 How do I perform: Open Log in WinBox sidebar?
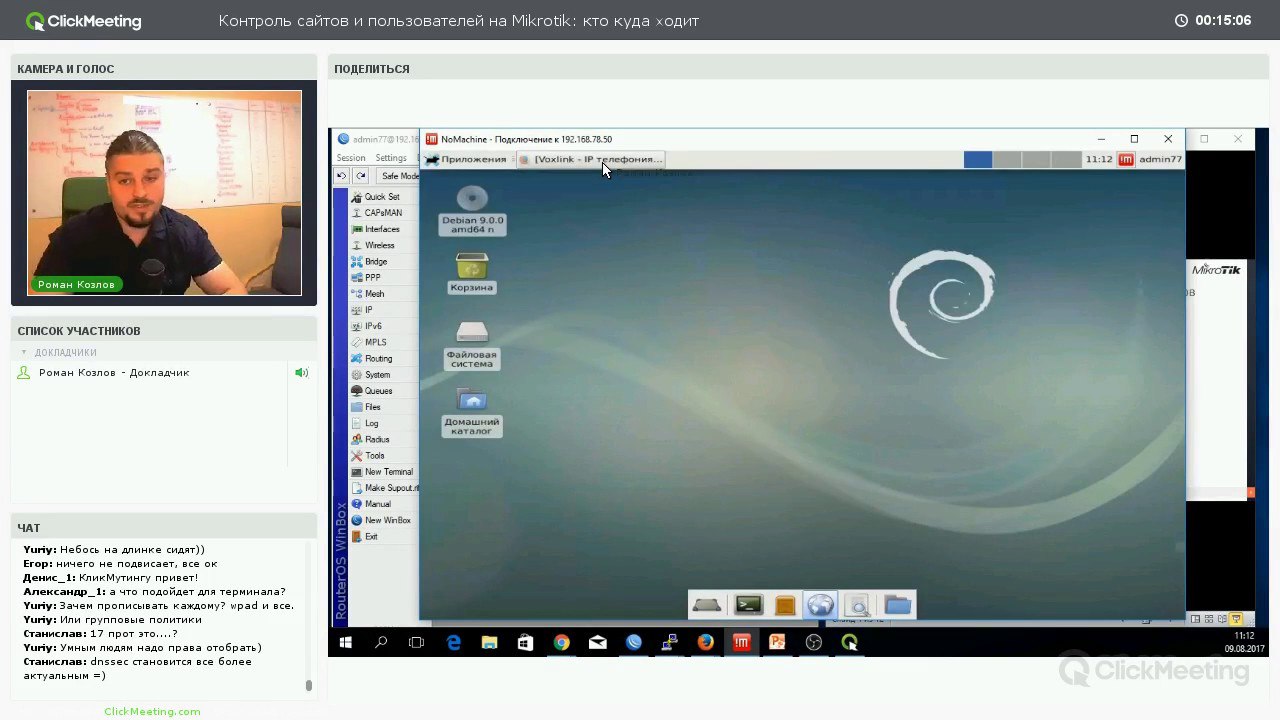click(365, 423)
